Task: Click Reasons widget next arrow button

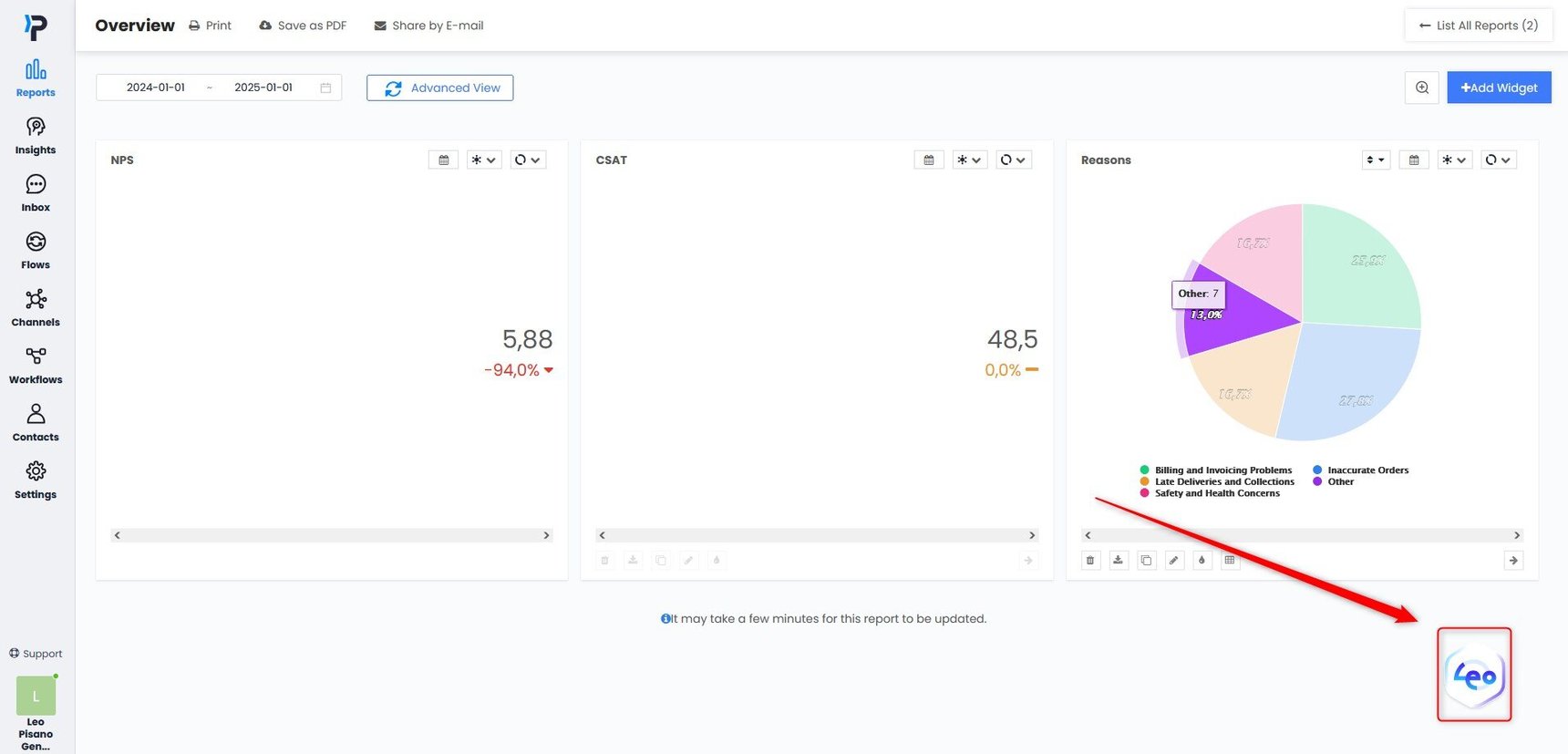Action: [1513, 560]
